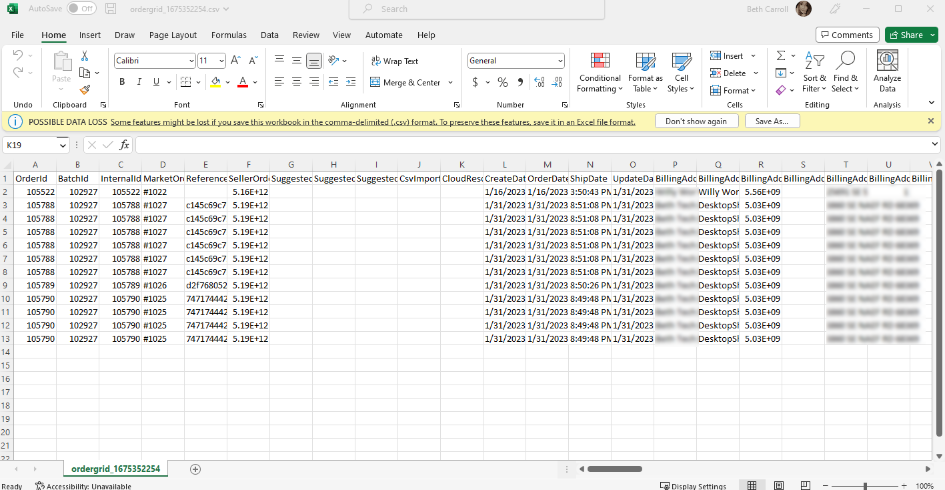Click Don't show again button

pos(695,121)
